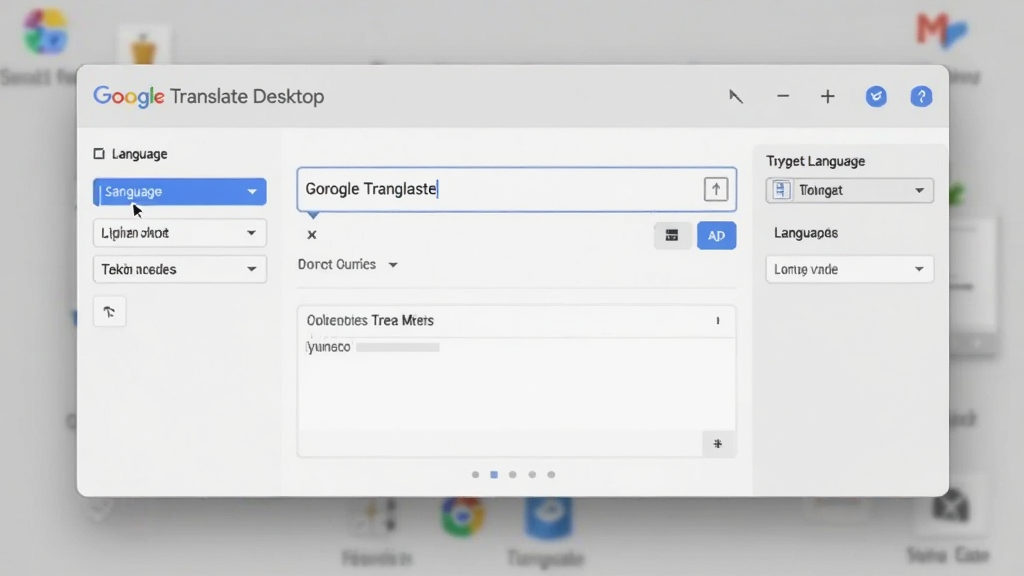1024x576 pixels.
Task: Clear text with the X icon
Action: coord(312,234)
